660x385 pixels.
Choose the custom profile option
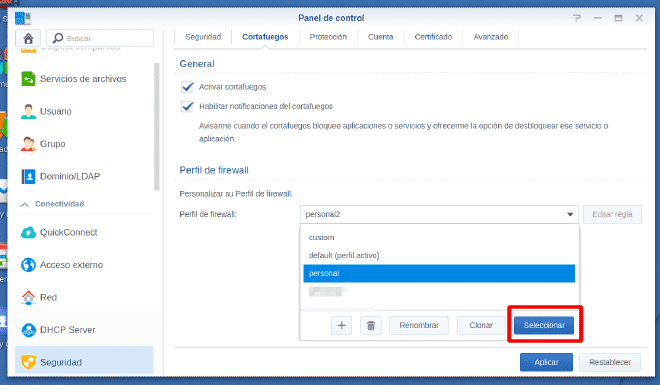[439, 237]
